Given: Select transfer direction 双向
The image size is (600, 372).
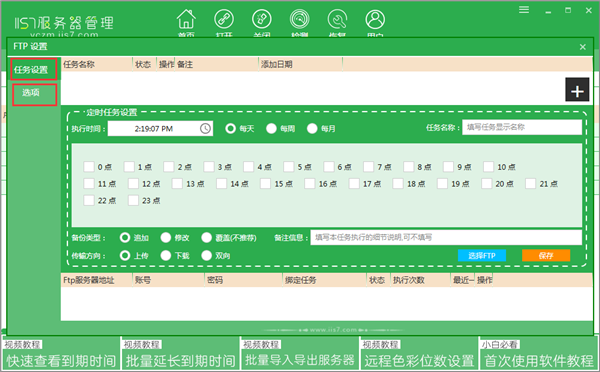Looking at the screenshot, I should 207,255.
